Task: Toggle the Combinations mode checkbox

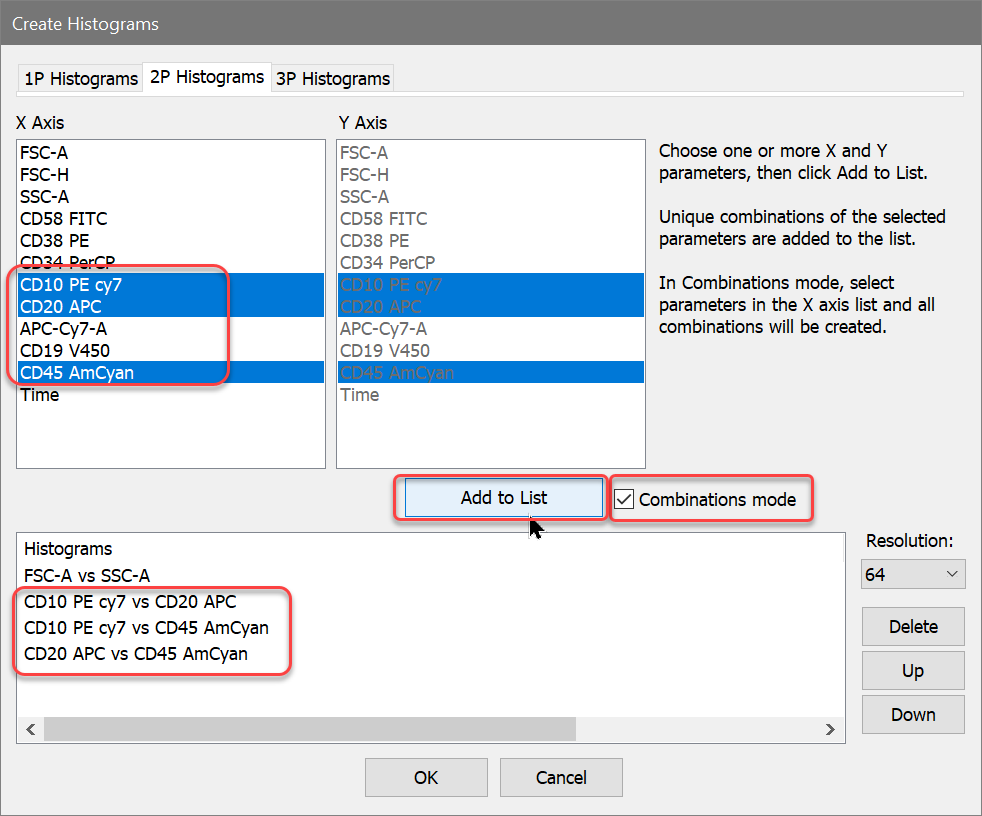Action: coord(624,499)
